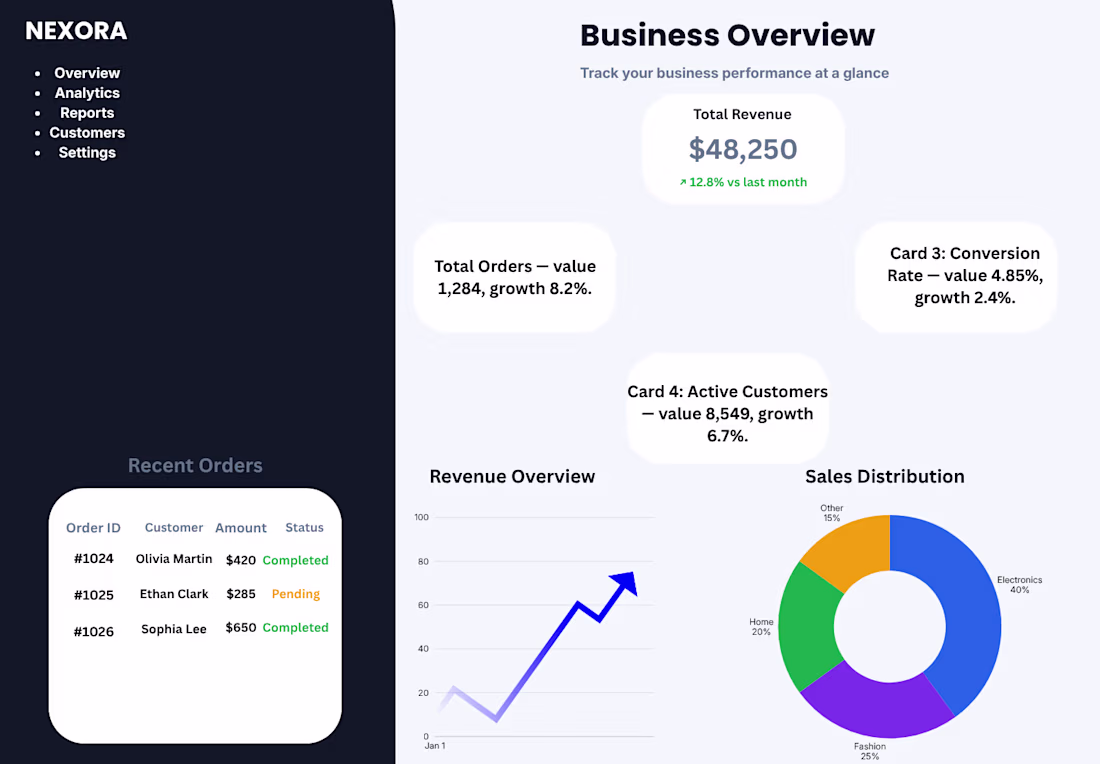Click the Completed status for Sophia Lee
Viewport: 1100px width, 764px height.
tap(295, 627)
